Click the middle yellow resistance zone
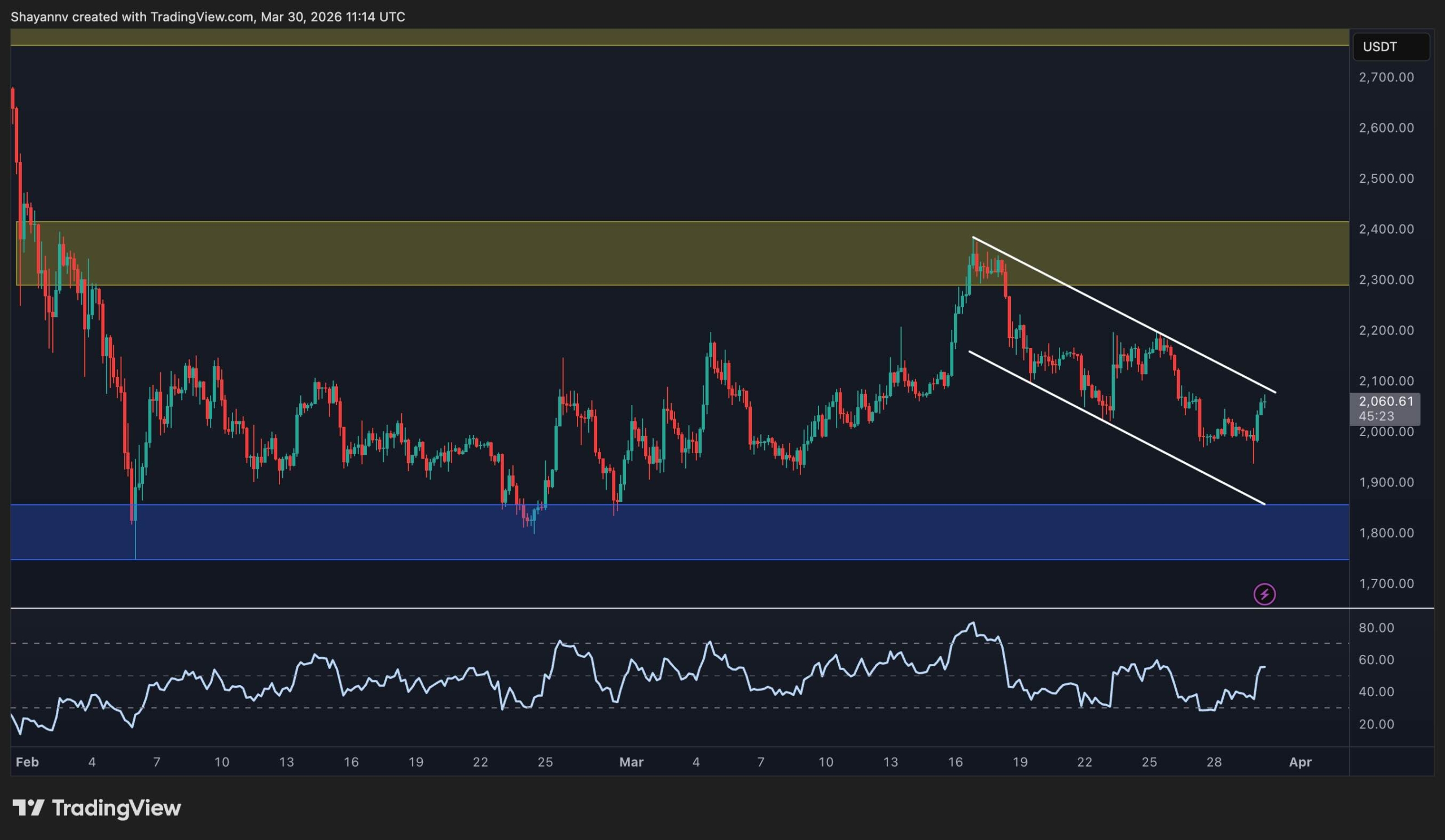 (573, 253)
